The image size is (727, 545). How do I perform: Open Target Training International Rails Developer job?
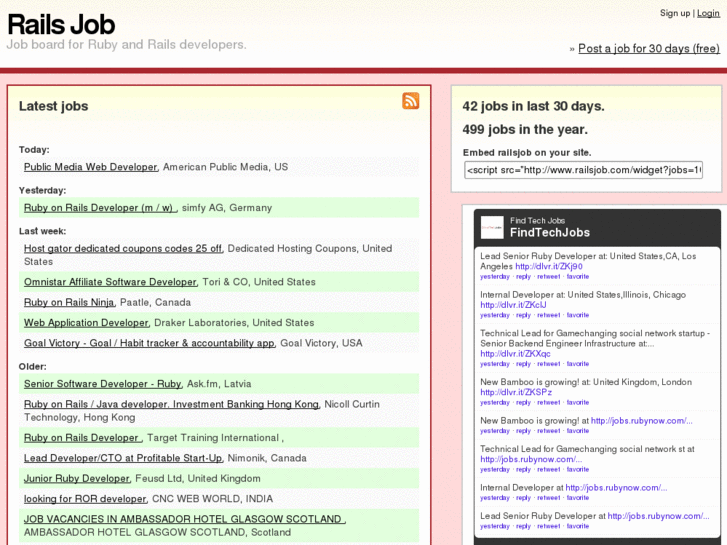tap(82, 438)
